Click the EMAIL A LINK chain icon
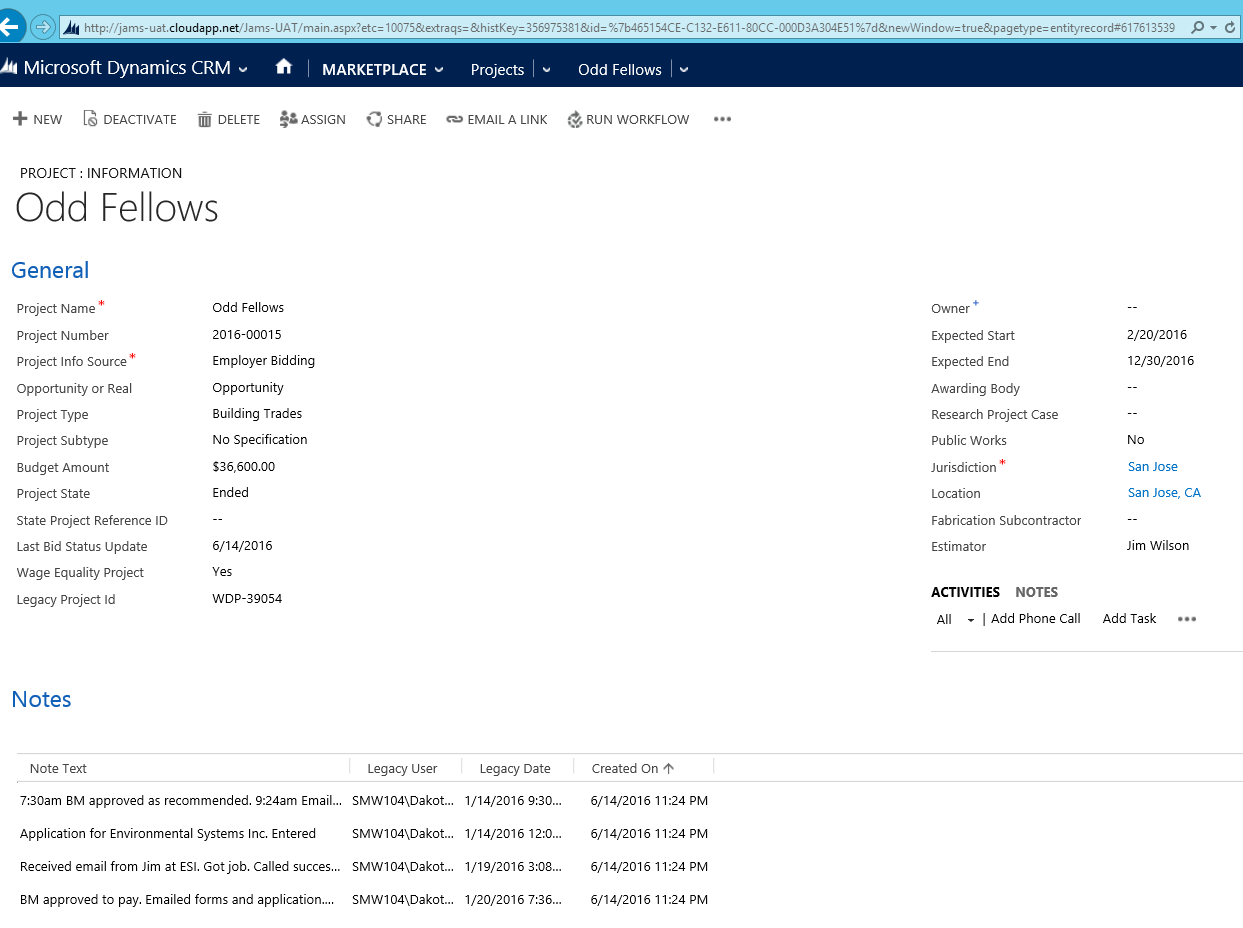 tap(455, 120)
